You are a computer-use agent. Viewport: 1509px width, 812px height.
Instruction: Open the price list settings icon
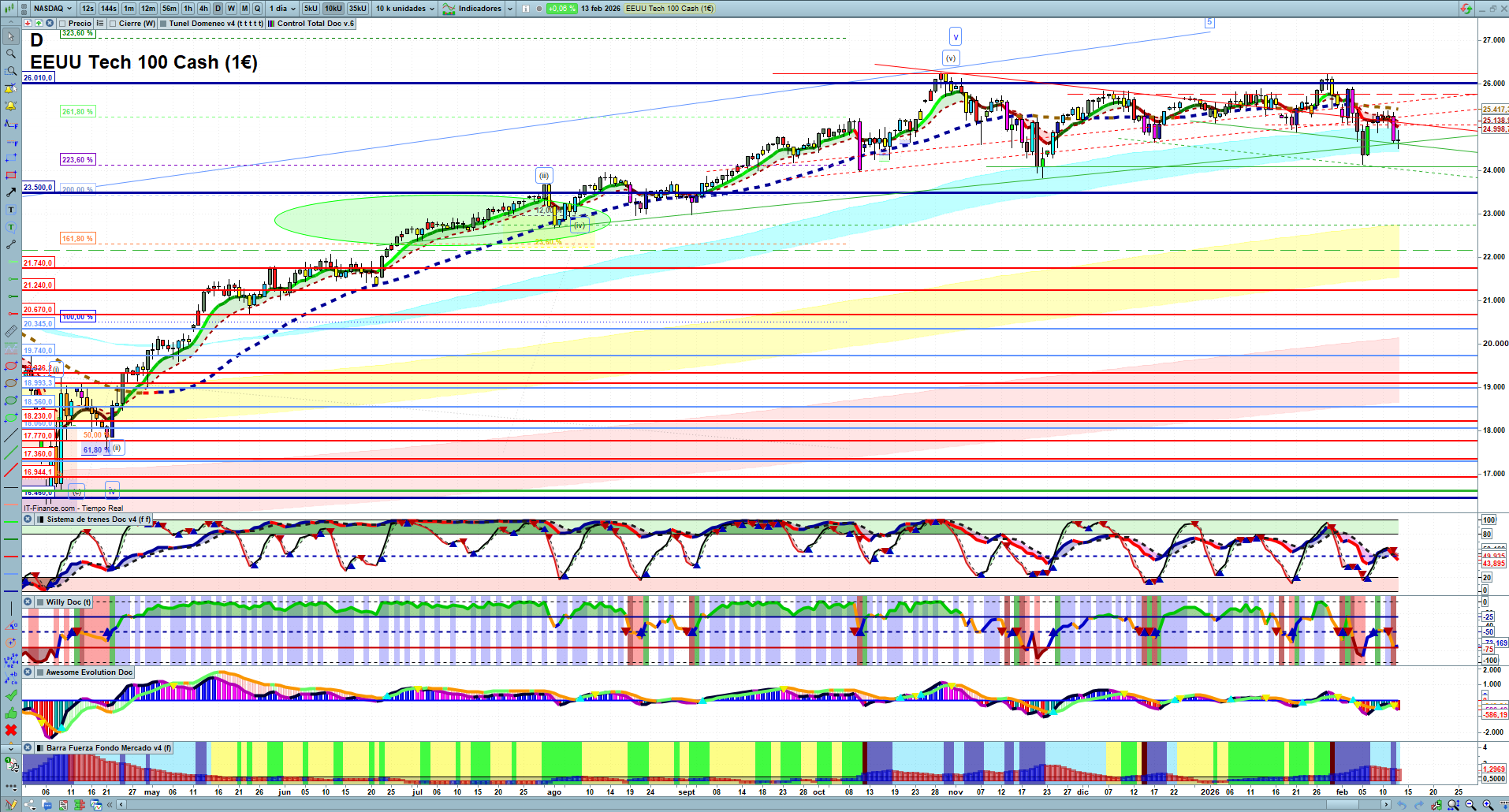pyautogui.click(x=100, y=24)
